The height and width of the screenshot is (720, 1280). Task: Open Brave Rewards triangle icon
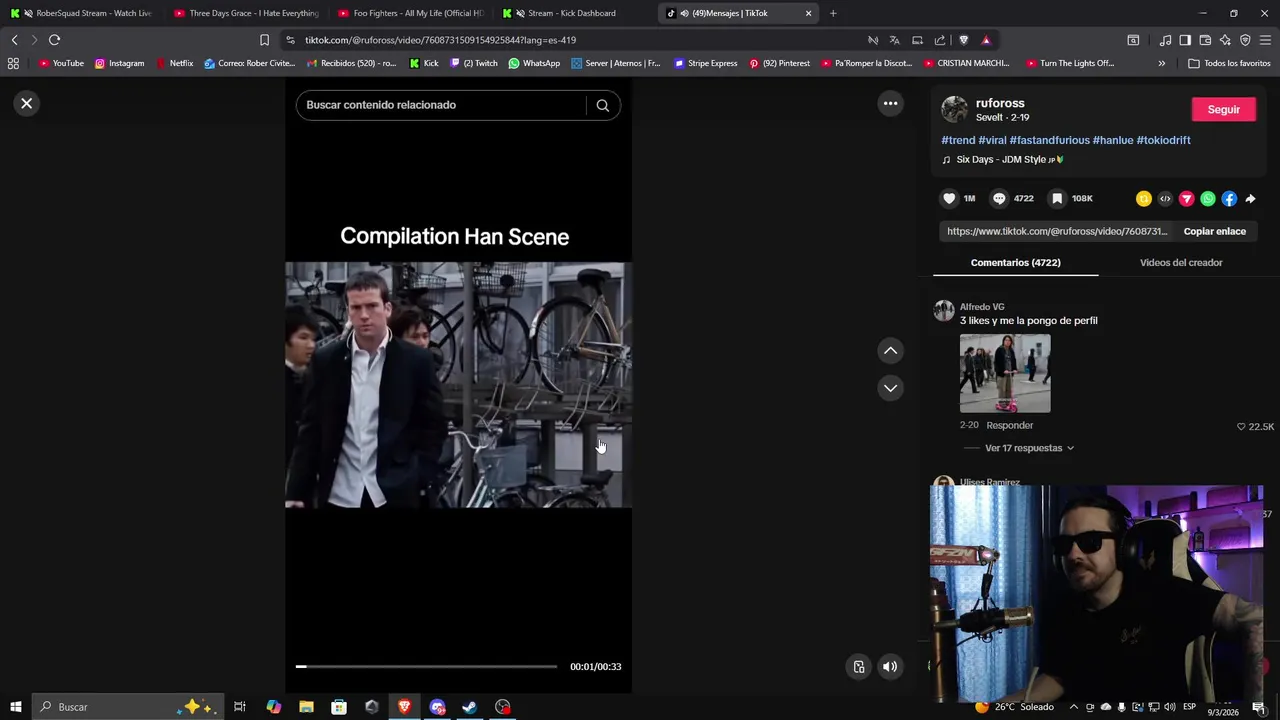pyautogui.click(x=986, y=40)
